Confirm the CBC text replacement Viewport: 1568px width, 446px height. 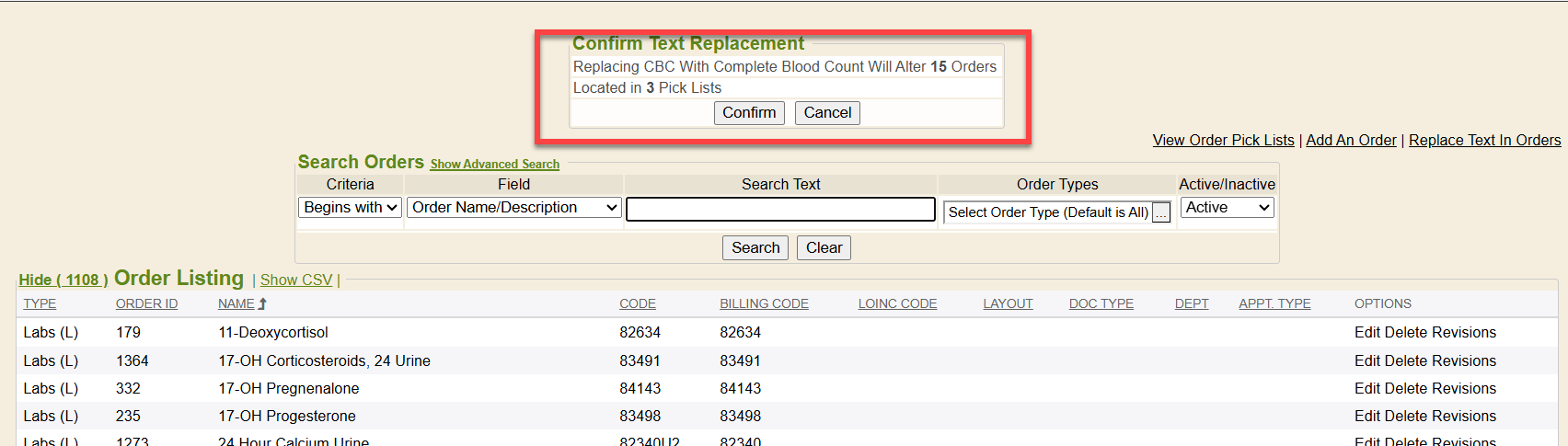tap(748, 113)
